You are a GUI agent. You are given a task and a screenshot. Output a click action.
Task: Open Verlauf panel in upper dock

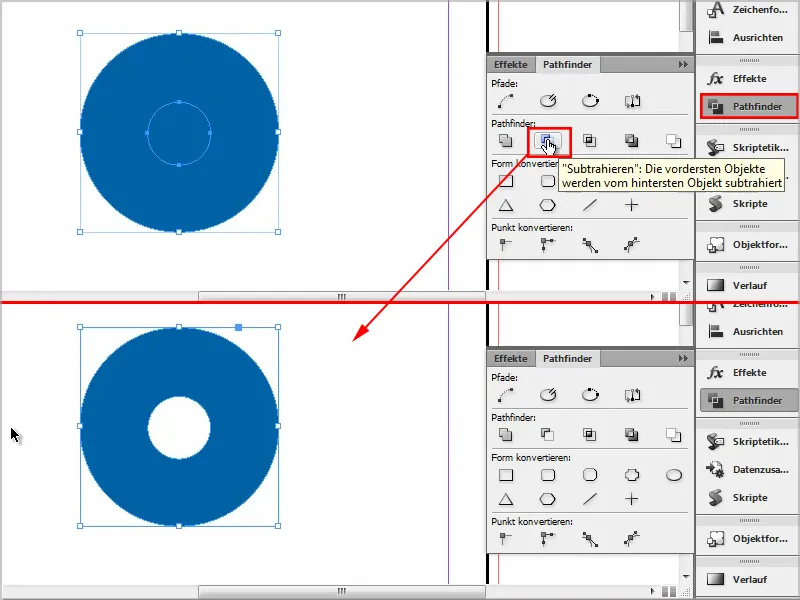pos(748,285)
